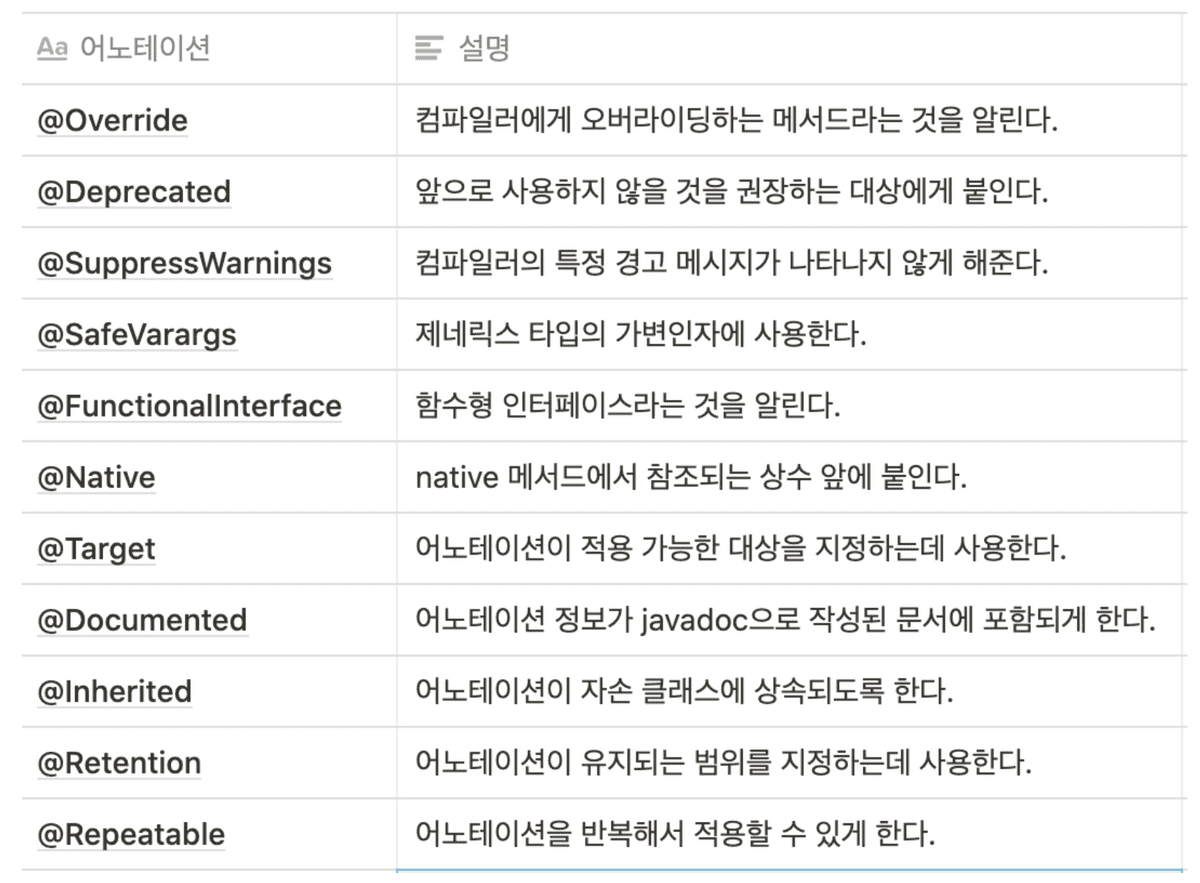Image resolution: width=1200 pixels, height=883 pixels.
Task: Open the @Override page
Action: 112,121
